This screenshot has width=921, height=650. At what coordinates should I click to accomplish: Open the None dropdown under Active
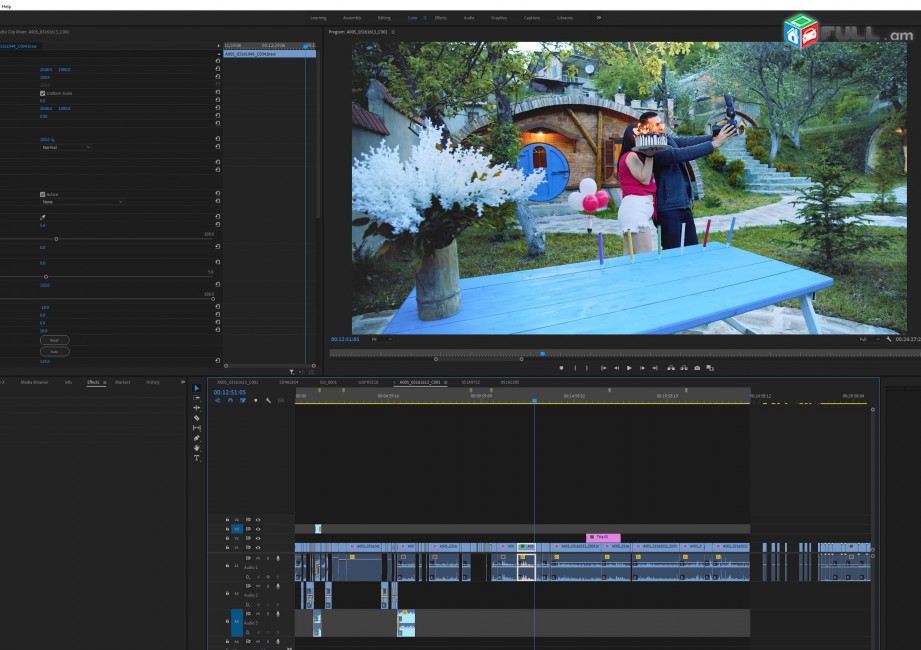[82, 202]
